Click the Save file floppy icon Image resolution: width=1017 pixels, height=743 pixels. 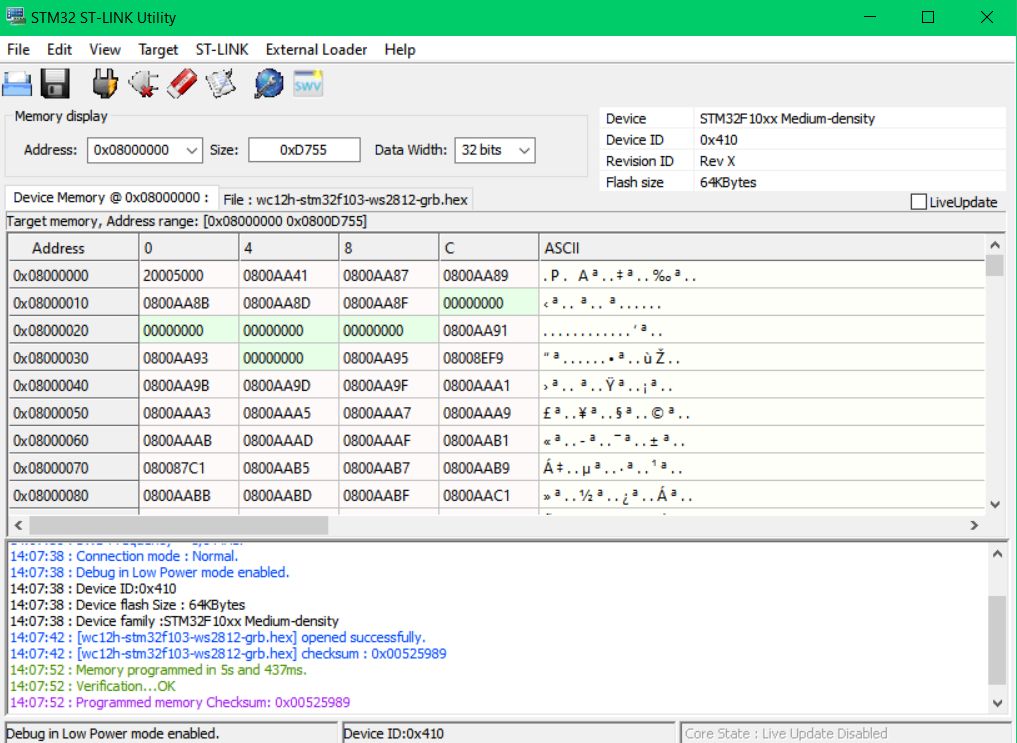54,84
